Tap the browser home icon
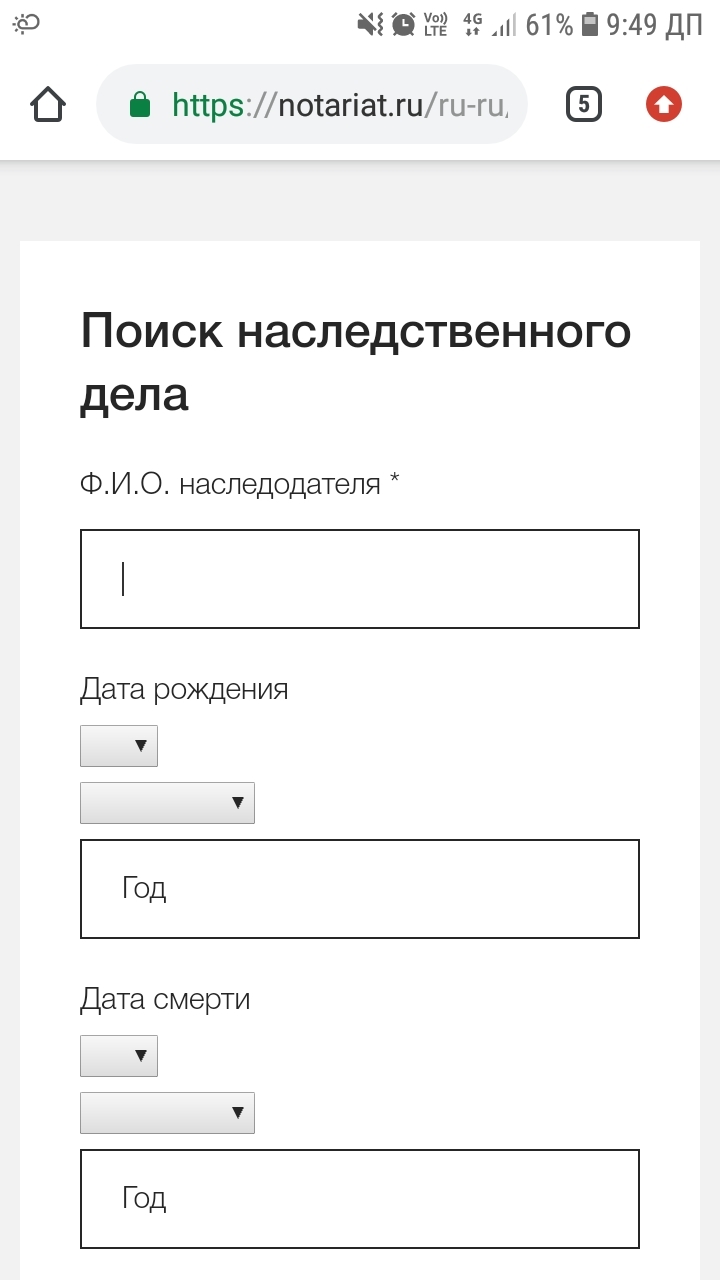Viewport: 720px width, 1280px height. (x=48, y=104)
